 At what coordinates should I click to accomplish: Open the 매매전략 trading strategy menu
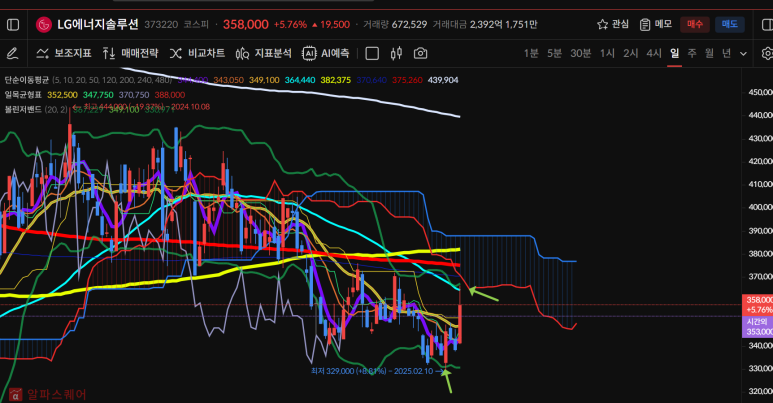(131, 53)
